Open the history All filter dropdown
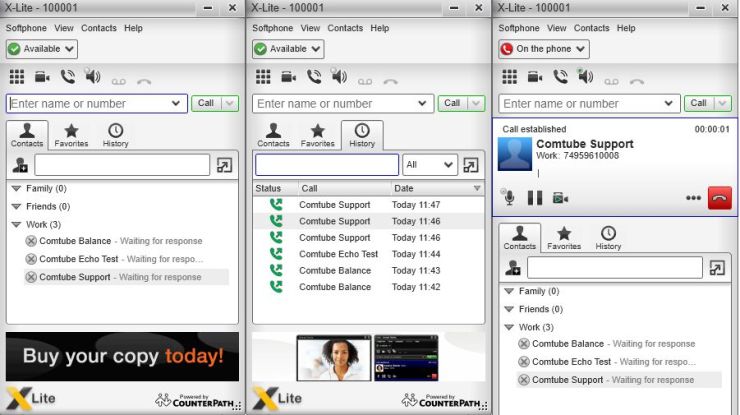Viewport: 740px width, 415px height. [x=429, y=165]
